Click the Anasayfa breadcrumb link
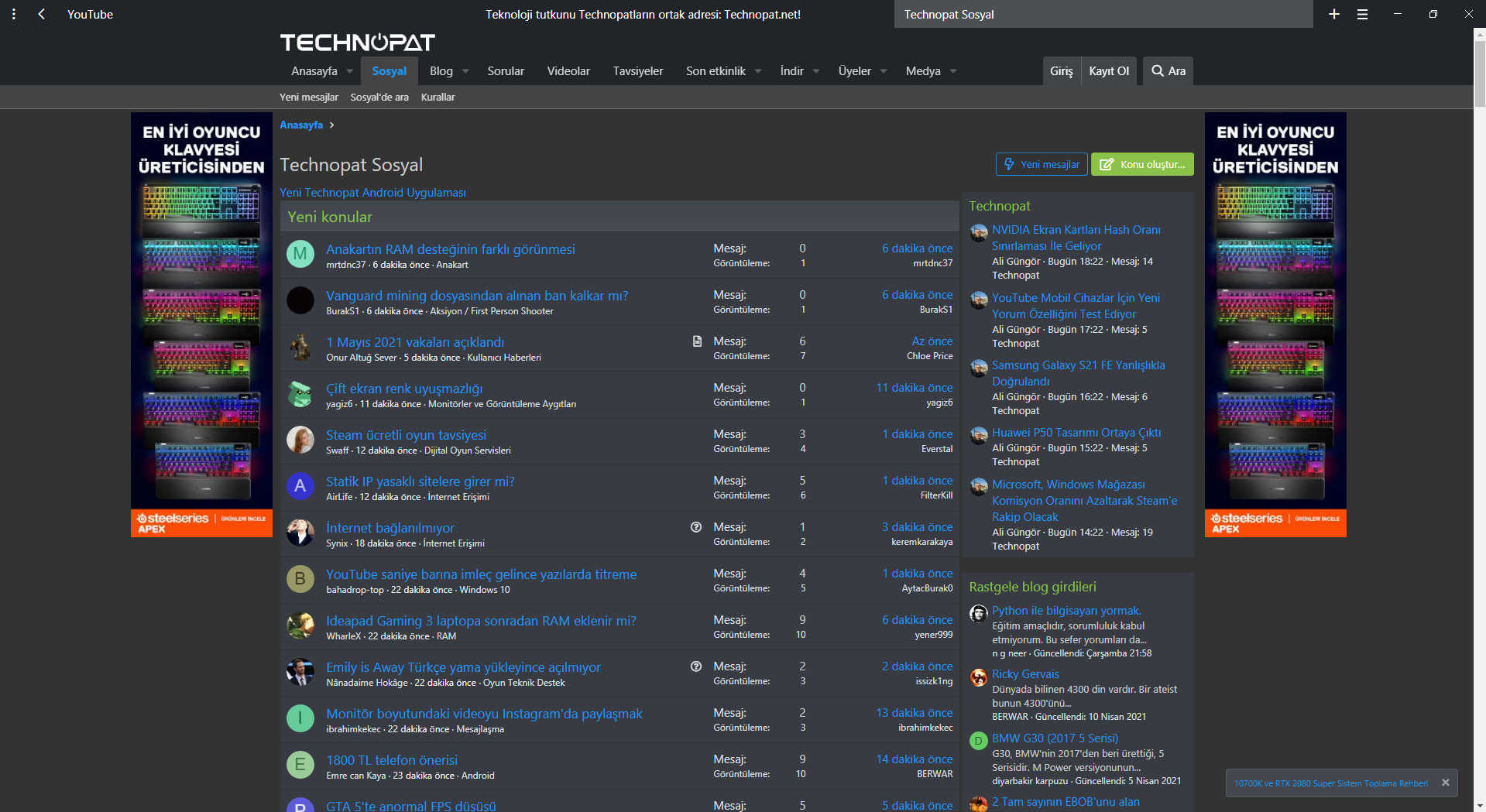Screen dimensions: 1486x812 coord(301,125)
